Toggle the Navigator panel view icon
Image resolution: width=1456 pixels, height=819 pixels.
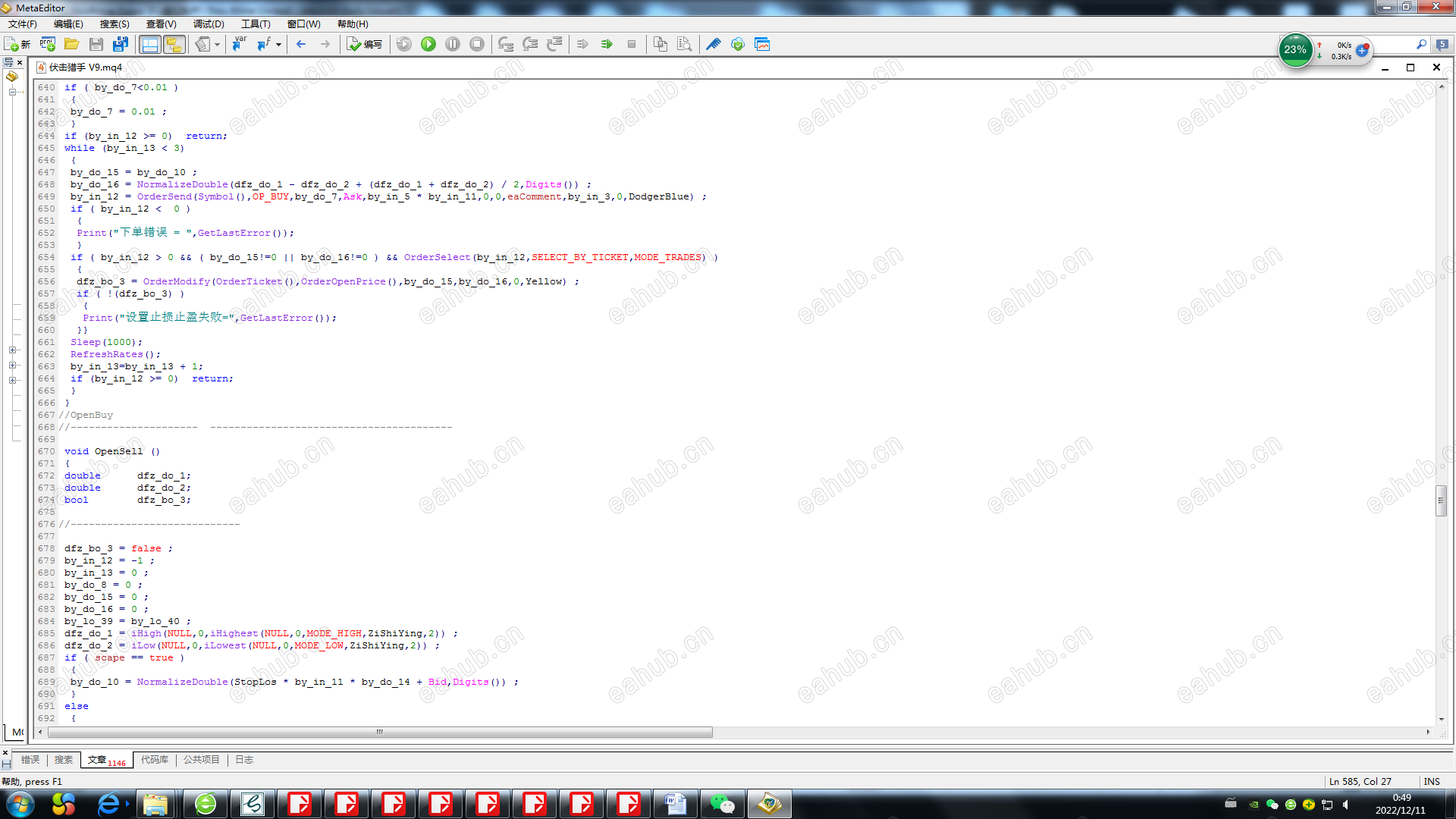pyautogui.click(x=150, y=44)
